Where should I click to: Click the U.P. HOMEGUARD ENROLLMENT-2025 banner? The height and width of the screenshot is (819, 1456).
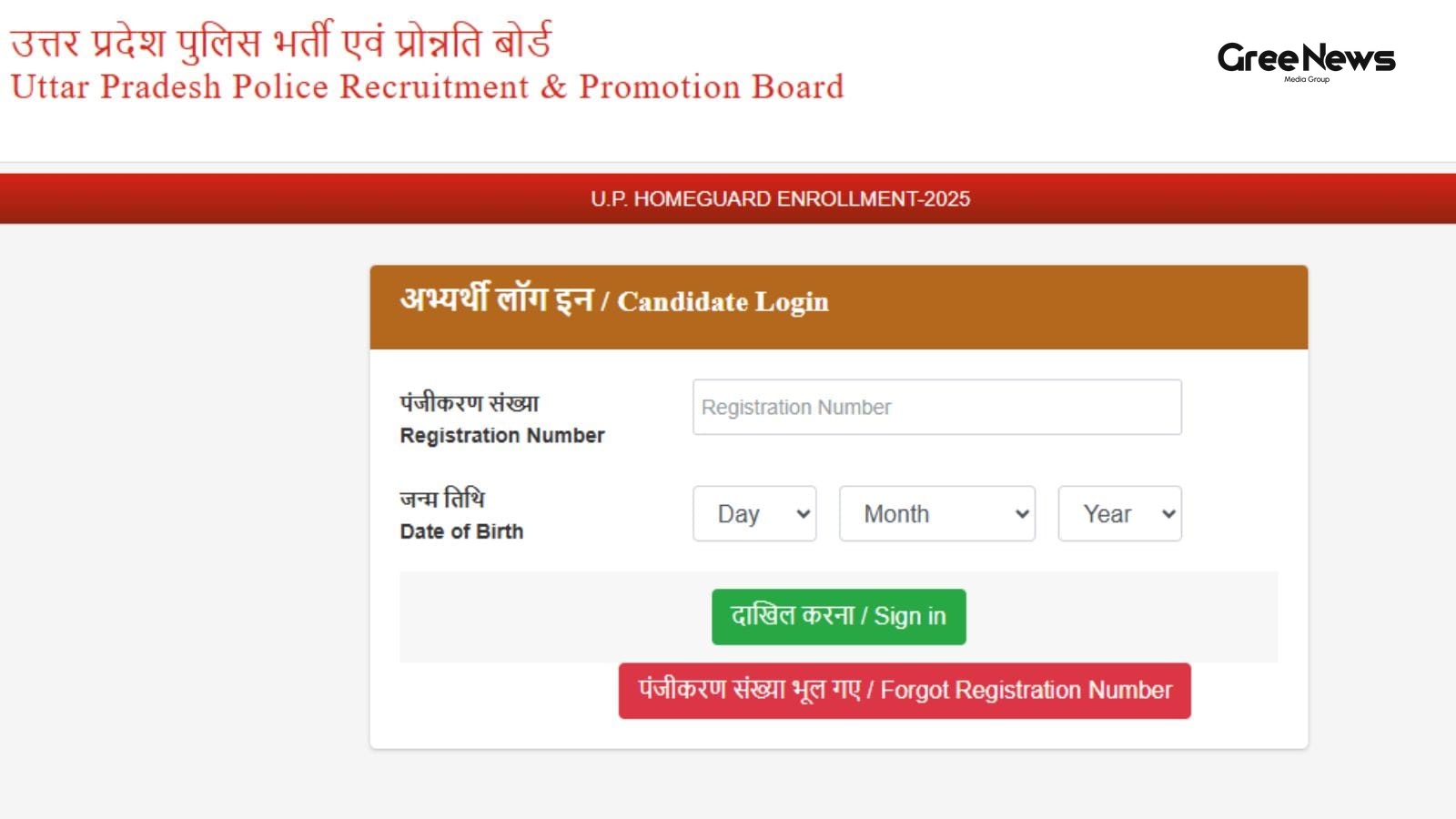click(x=780, y=197)
